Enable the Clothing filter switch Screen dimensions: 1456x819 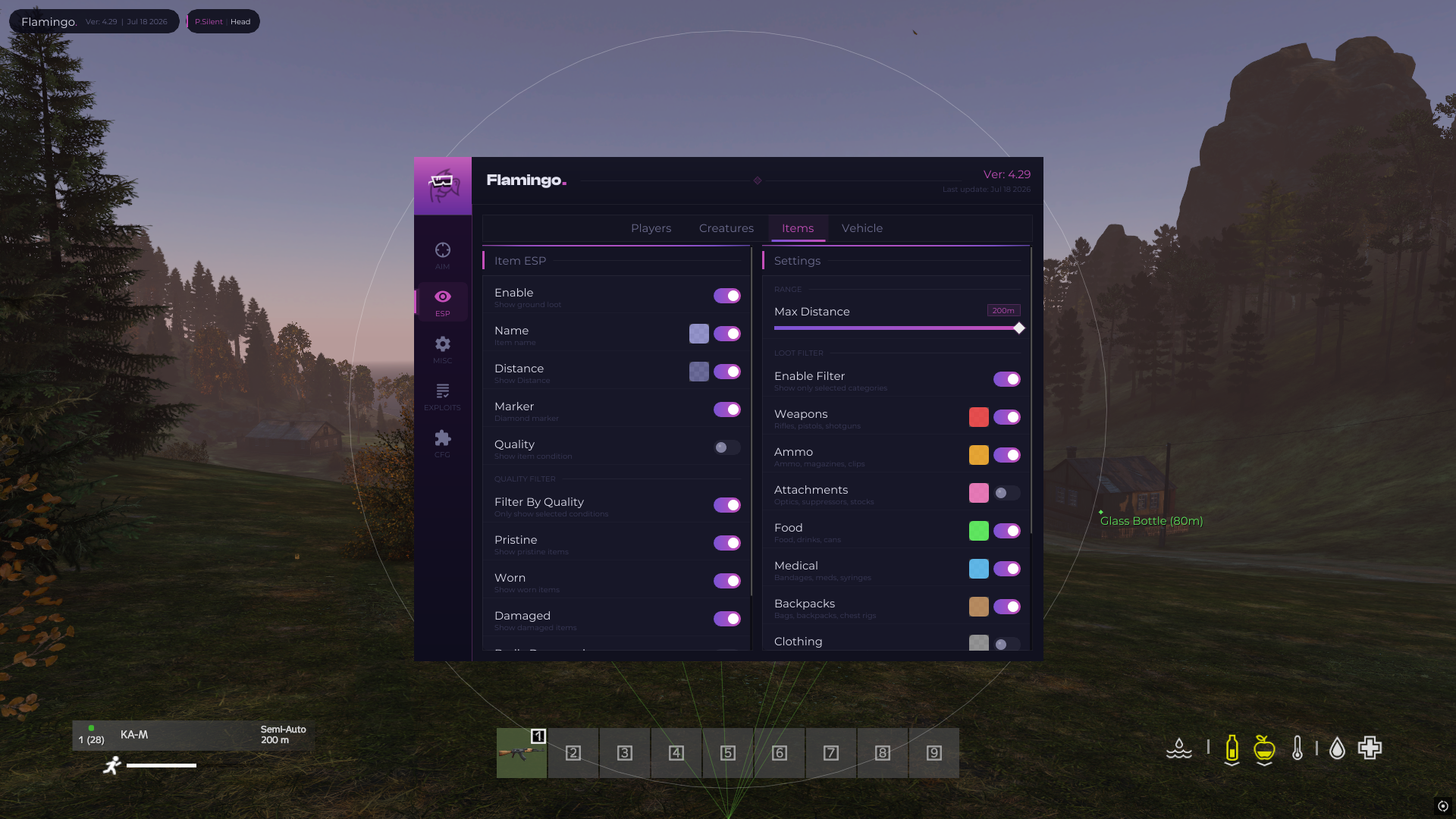tap(1007, 644)
